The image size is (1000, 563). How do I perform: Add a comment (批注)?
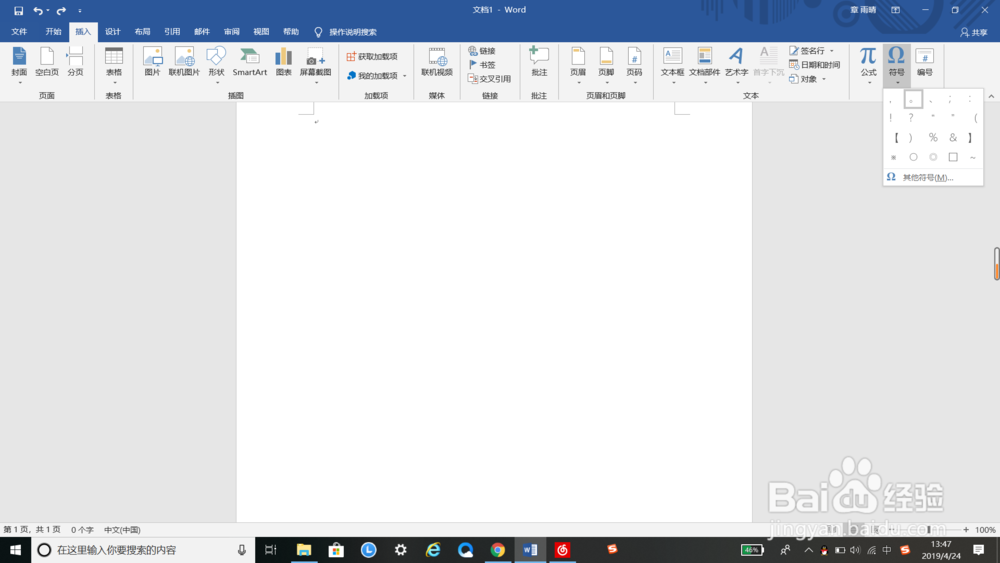[x=539, y=62]
